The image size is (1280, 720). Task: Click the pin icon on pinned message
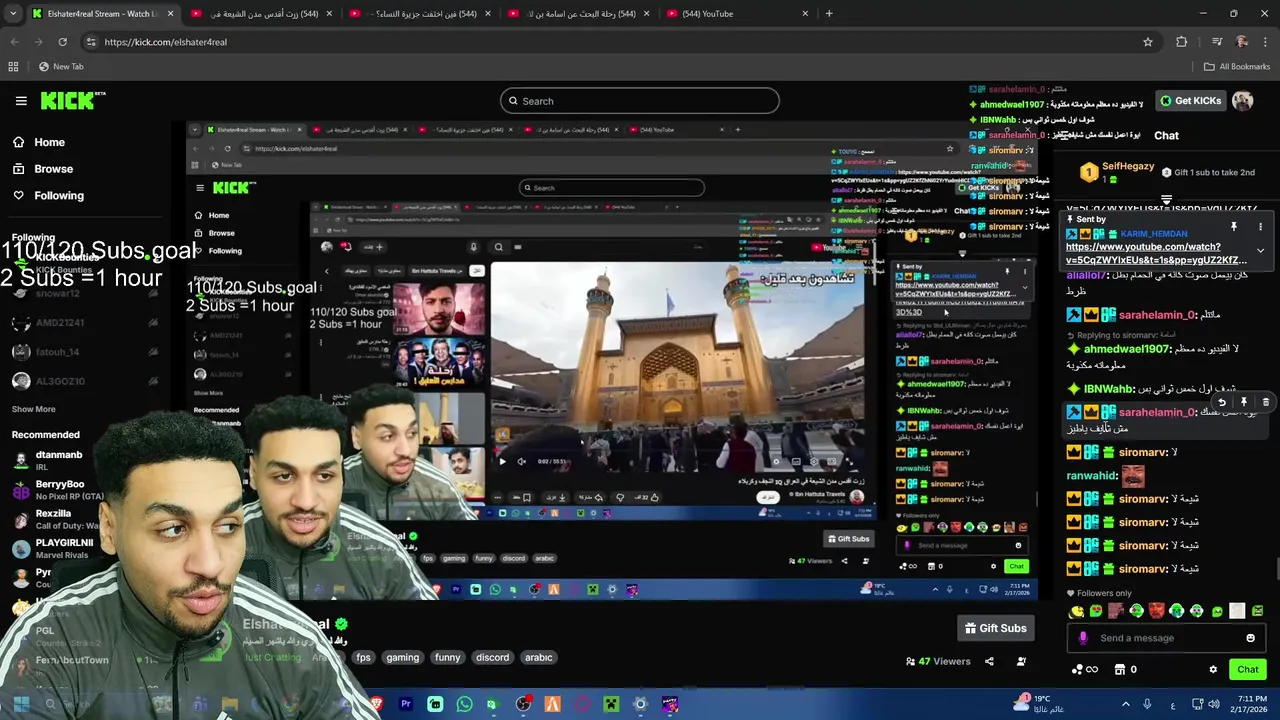point(1234,227)
